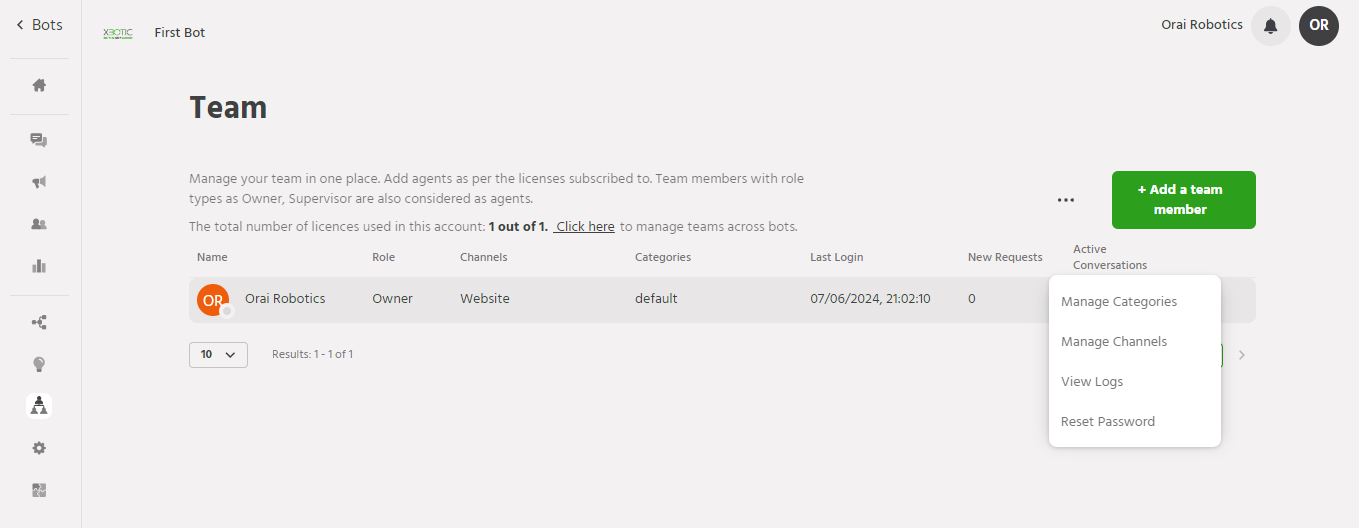Click the notifications bell icon
This screenshot has width=1359, height=528.
(x=1271, y=26)
